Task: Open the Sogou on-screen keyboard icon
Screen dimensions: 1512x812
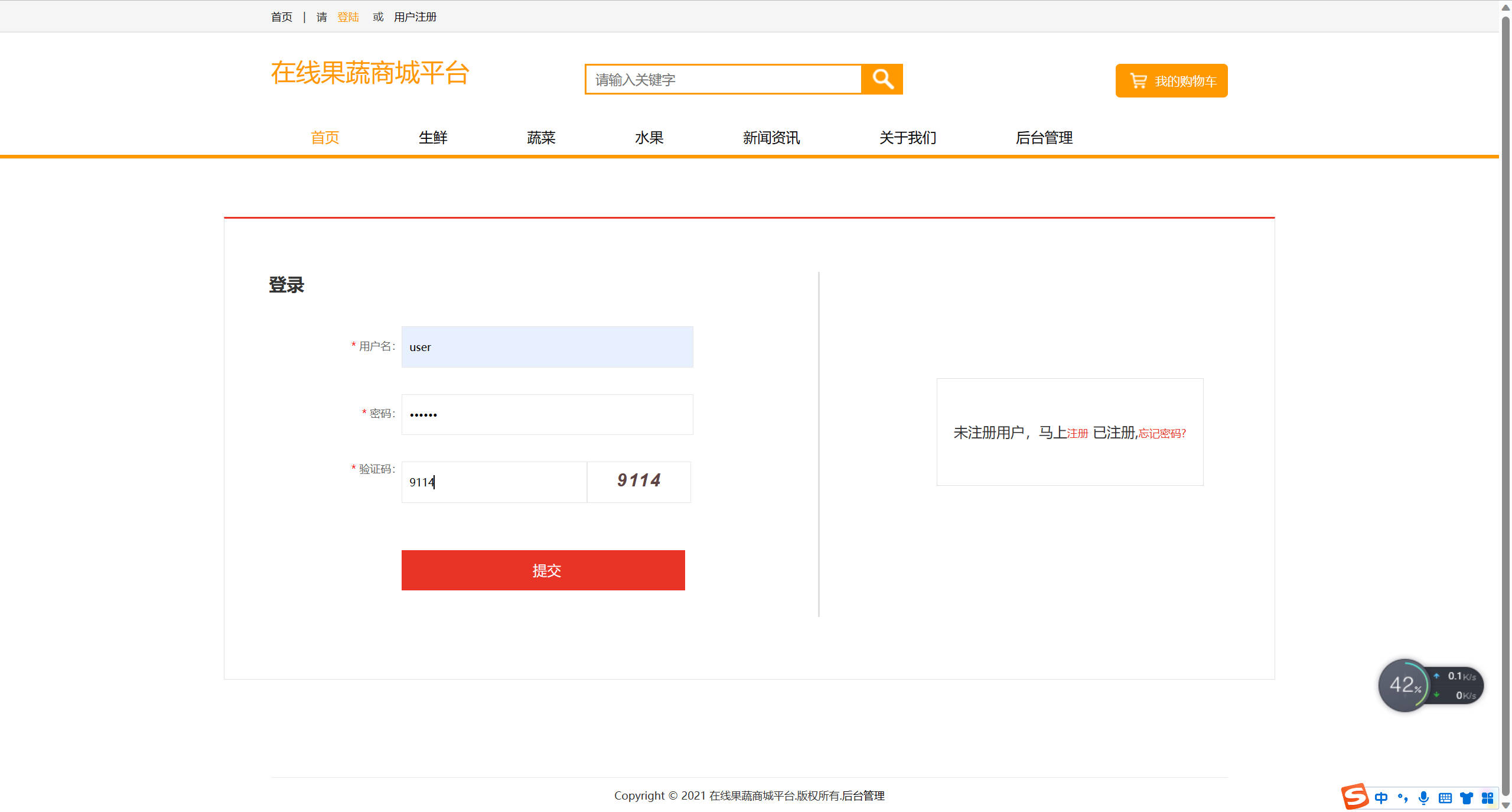Action: 1445,797
